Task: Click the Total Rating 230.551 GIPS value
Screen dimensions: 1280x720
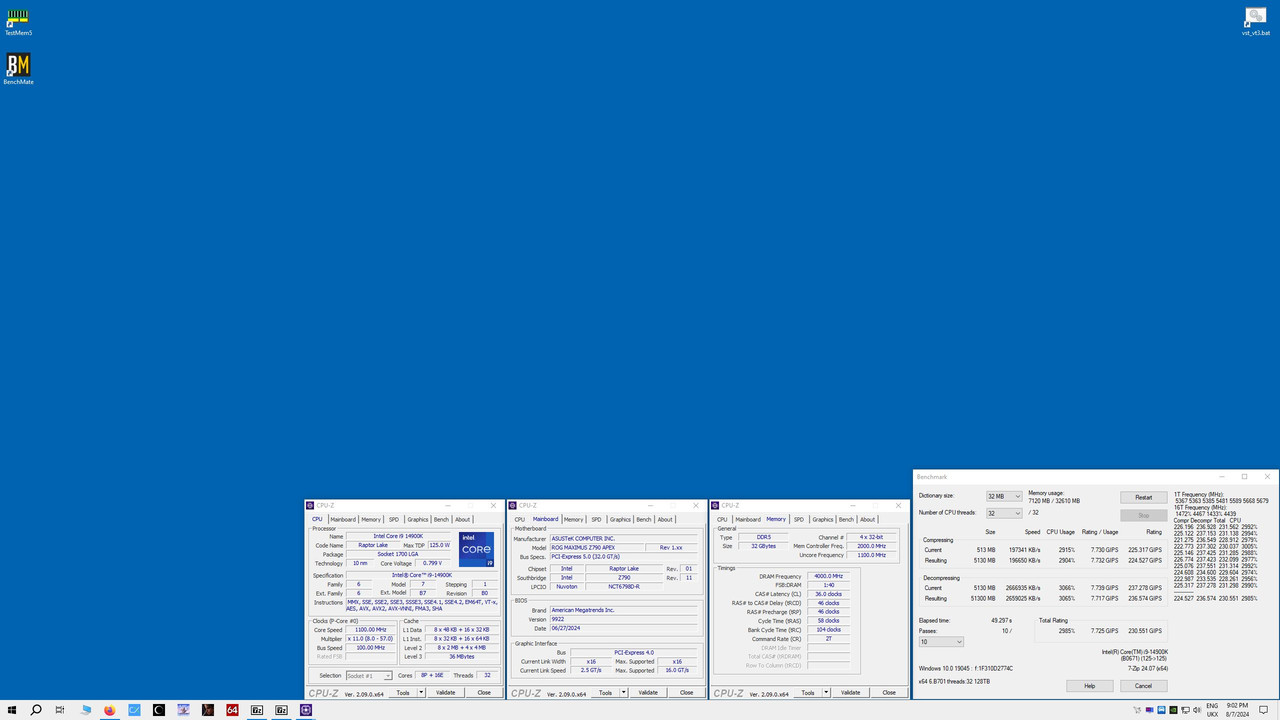Action: tap(1146, 631)
